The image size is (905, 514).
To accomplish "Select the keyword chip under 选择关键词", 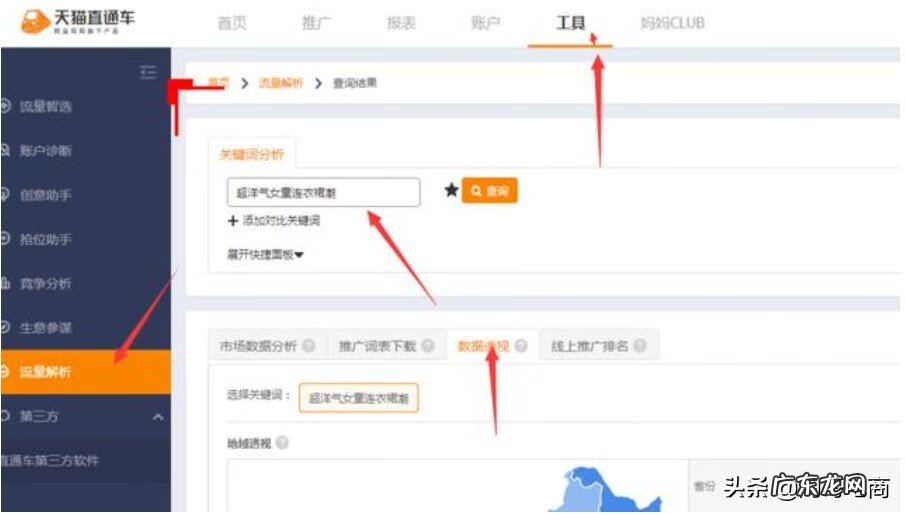I will 358,398.
